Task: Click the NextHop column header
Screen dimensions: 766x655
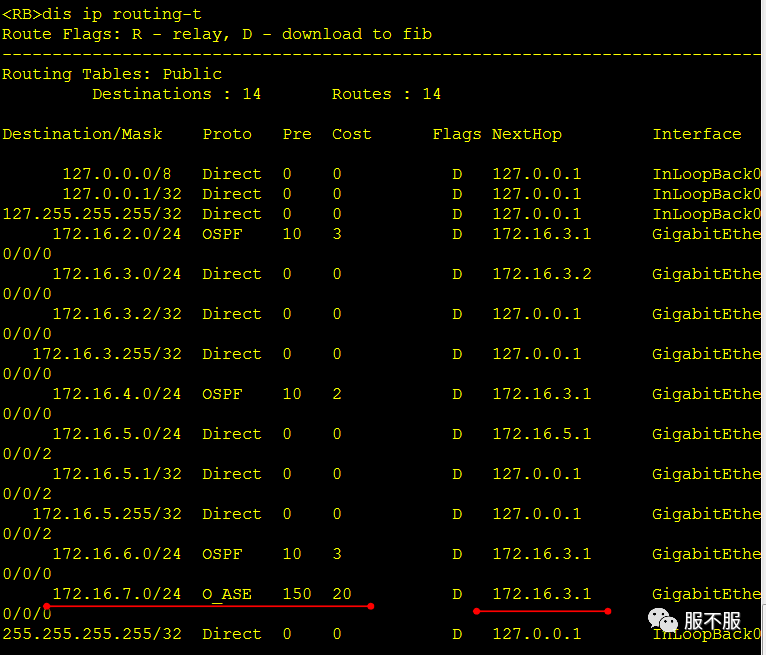Action: point(527,134)
